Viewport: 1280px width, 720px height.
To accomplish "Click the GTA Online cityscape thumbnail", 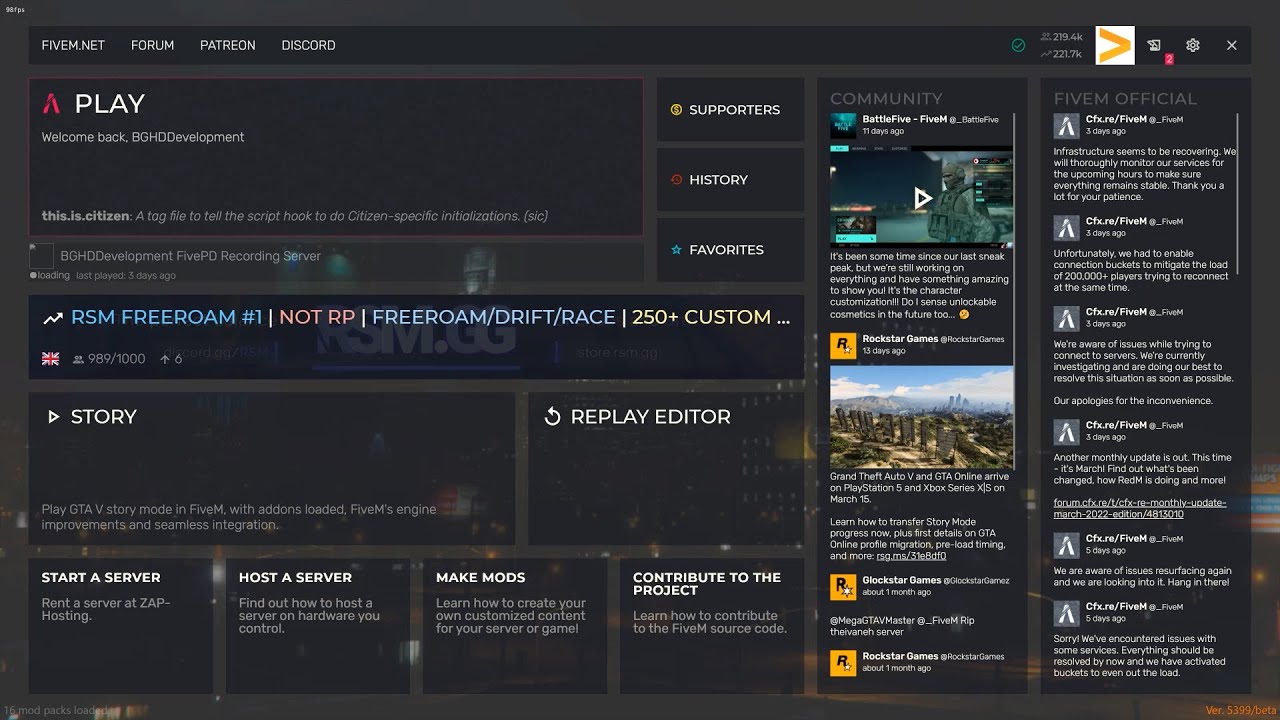I will [921, 417].
